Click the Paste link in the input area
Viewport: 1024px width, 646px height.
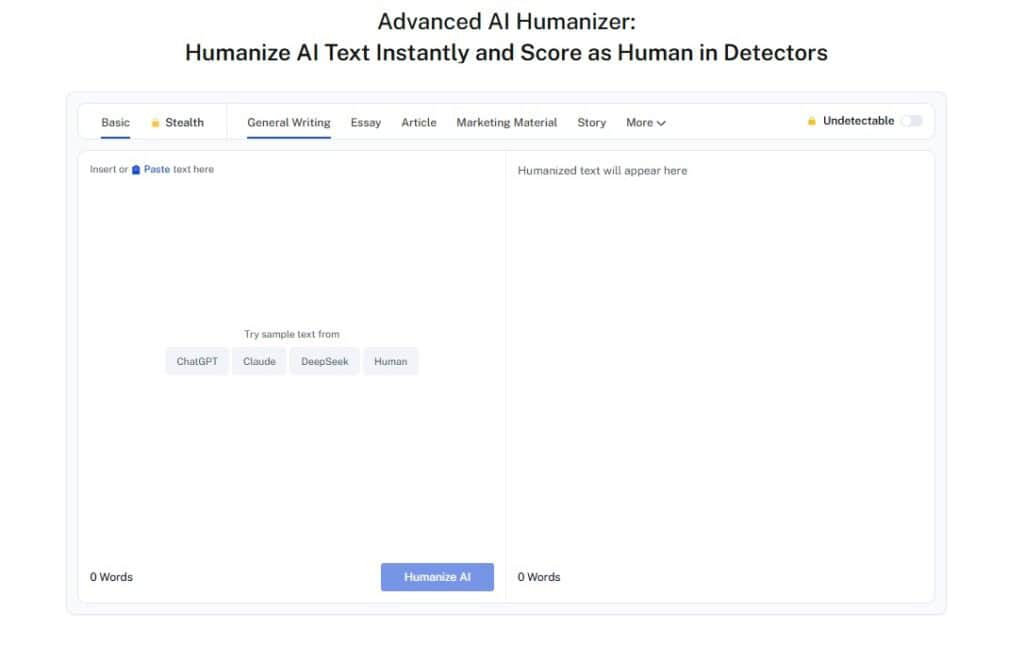click(157, 170)
